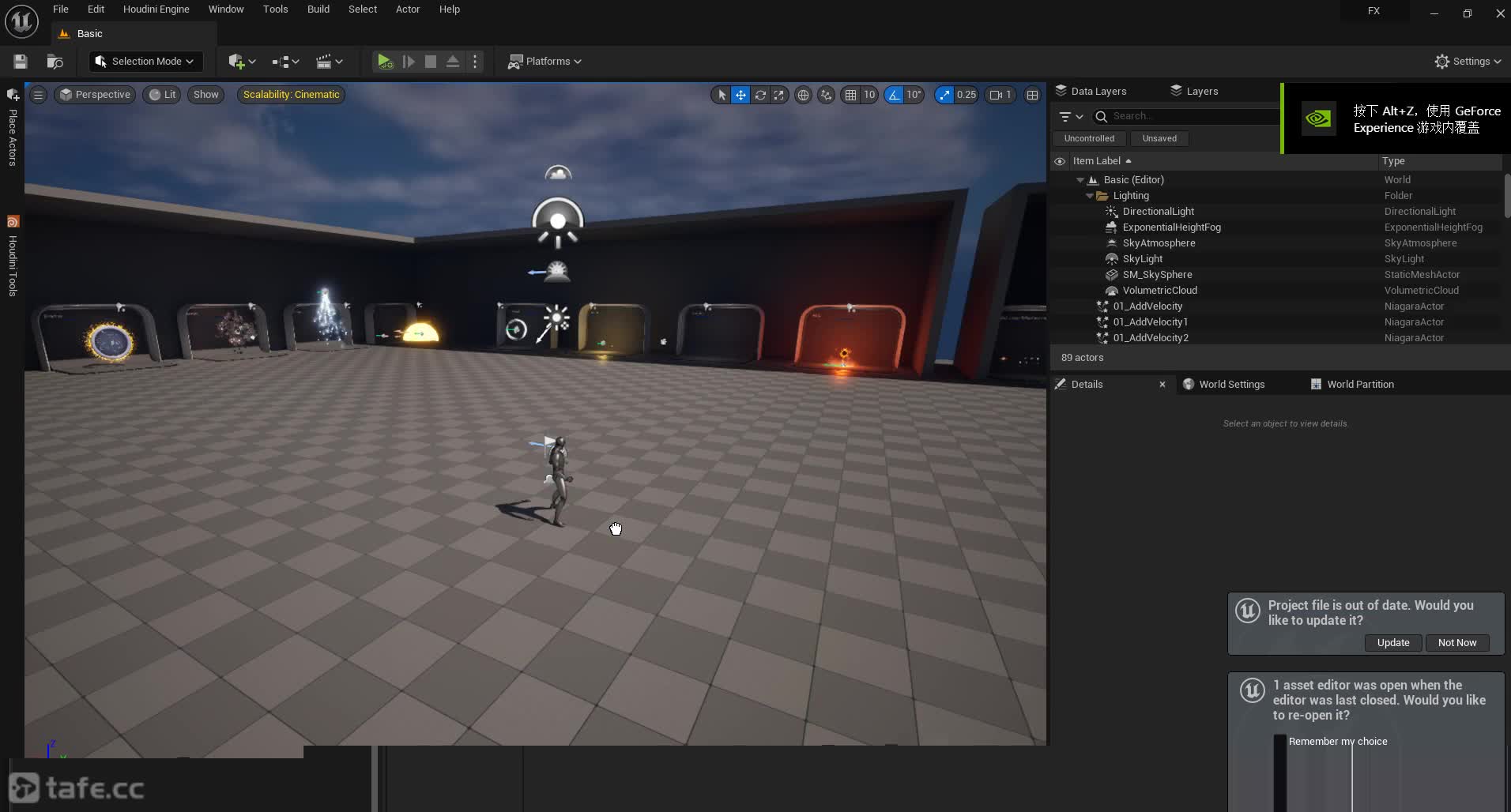
Task: Toggle grid snapping icon
Action: [x=850, y=95]
